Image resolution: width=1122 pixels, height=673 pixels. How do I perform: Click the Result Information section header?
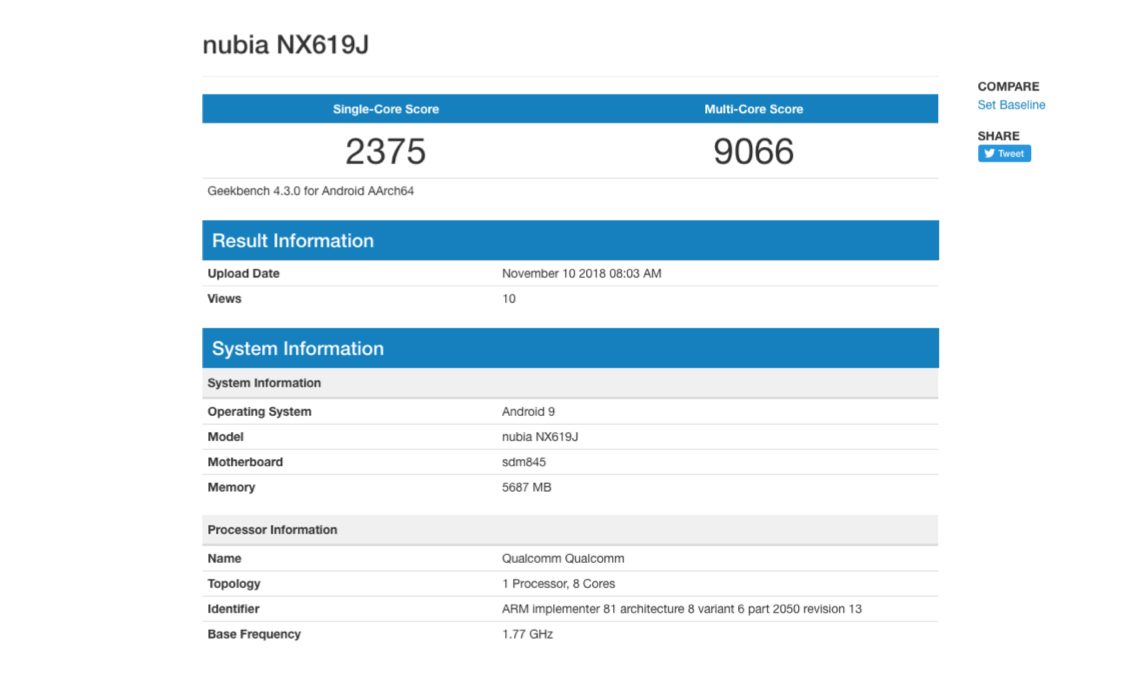click(x=292, y=241)
